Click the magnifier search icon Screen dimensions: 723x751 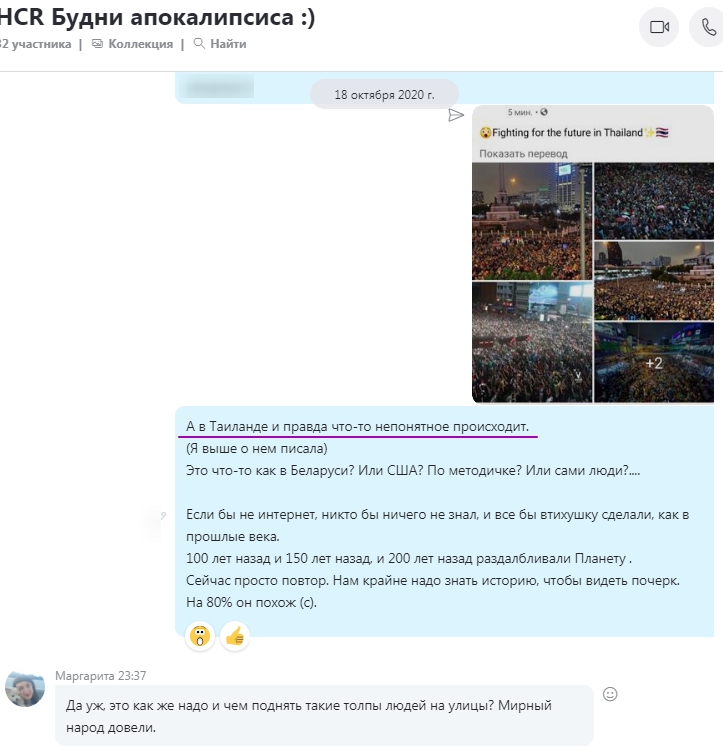[x=199, y=44]
